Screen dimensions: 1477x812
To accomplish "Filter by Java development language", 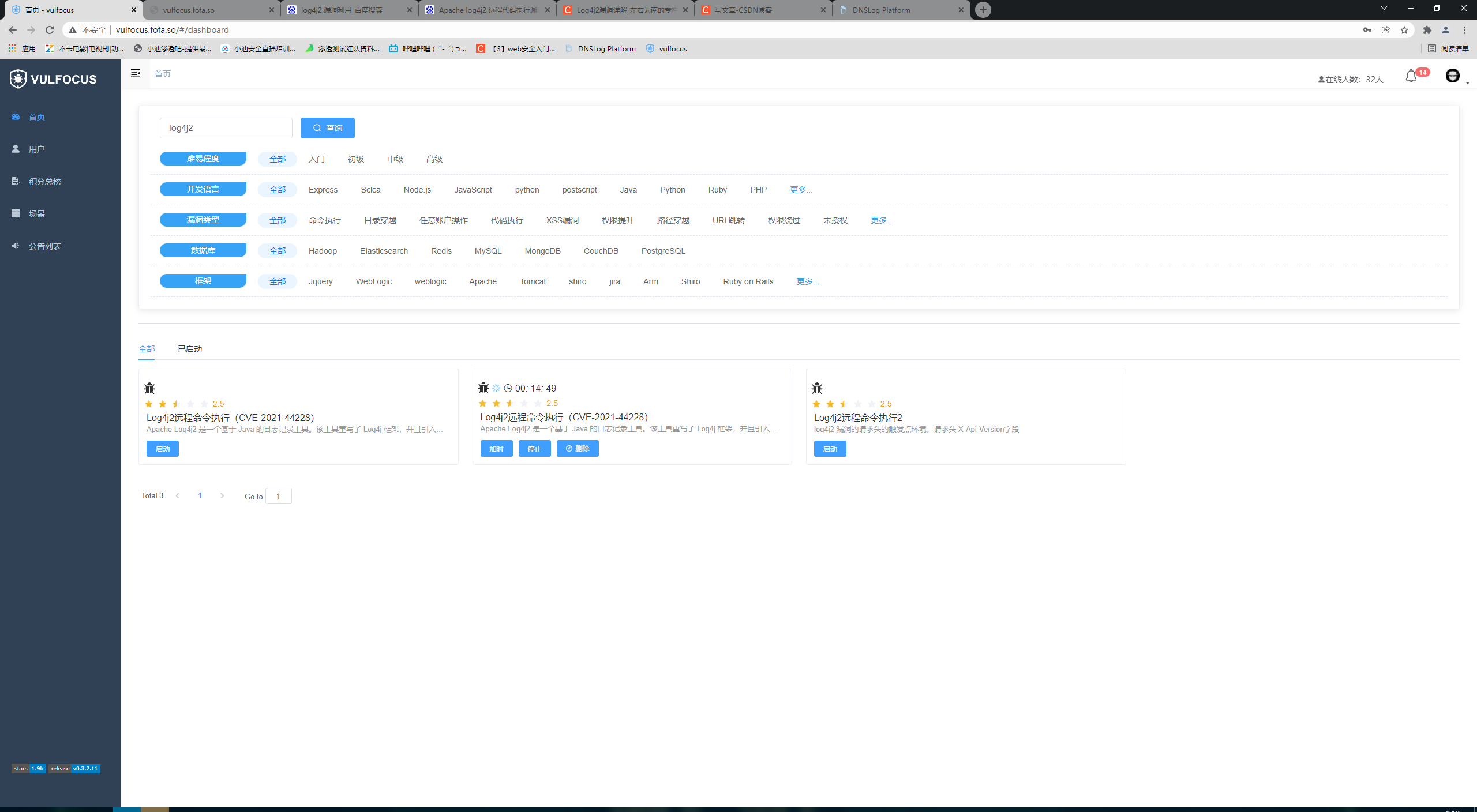I will click(628, 190).
